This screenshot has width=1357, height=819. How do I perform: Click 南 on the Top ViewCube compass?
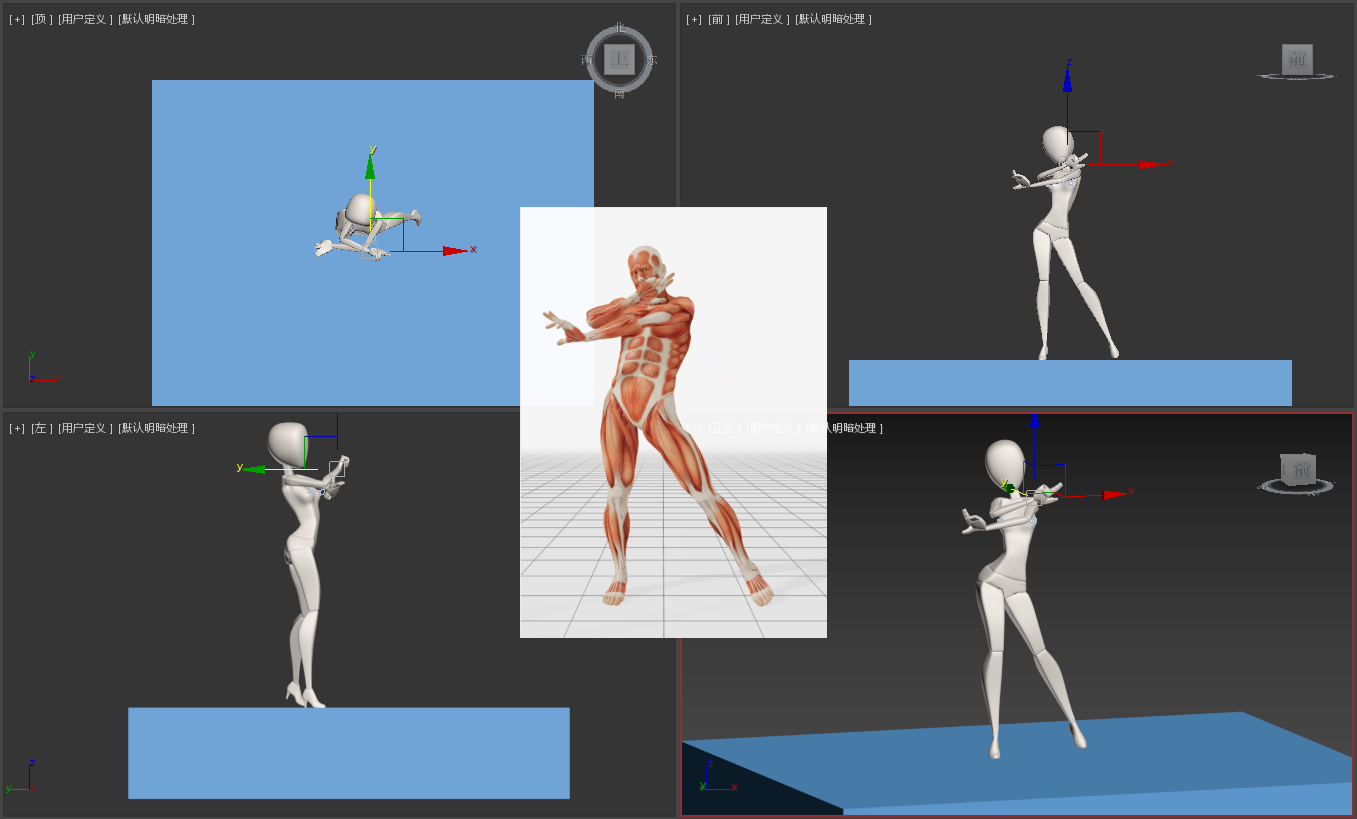click(x=619, y=93)
